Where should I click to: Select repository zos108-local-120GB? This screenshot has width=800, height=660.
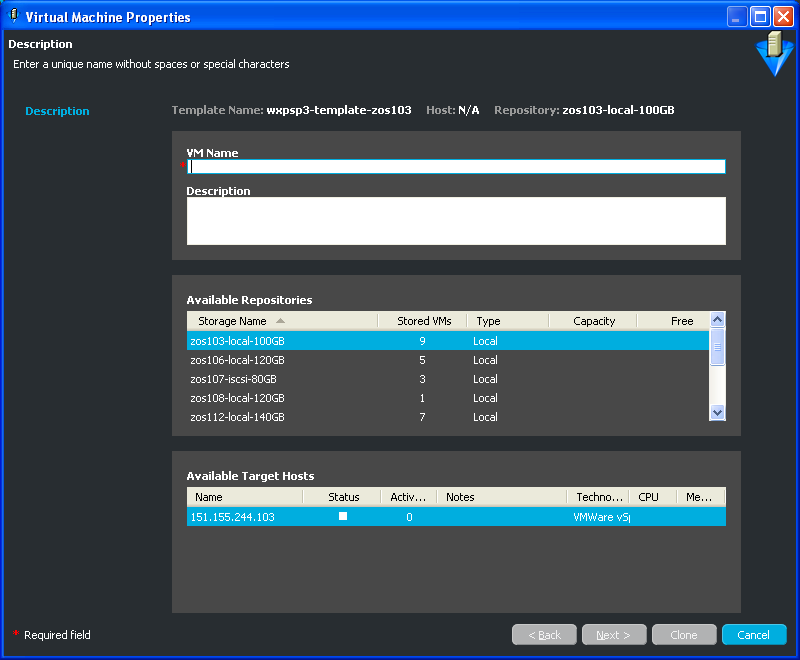pos(448,398)
